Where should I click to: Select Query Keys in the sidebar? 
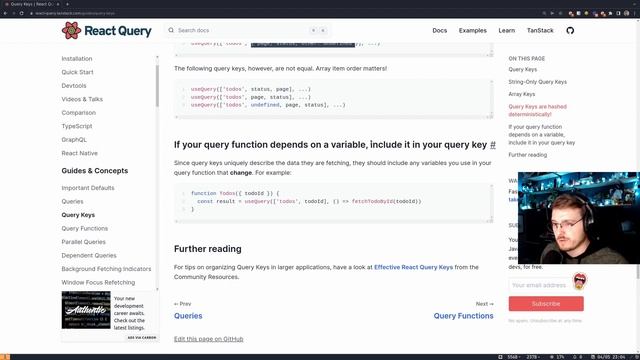[78, 215]
